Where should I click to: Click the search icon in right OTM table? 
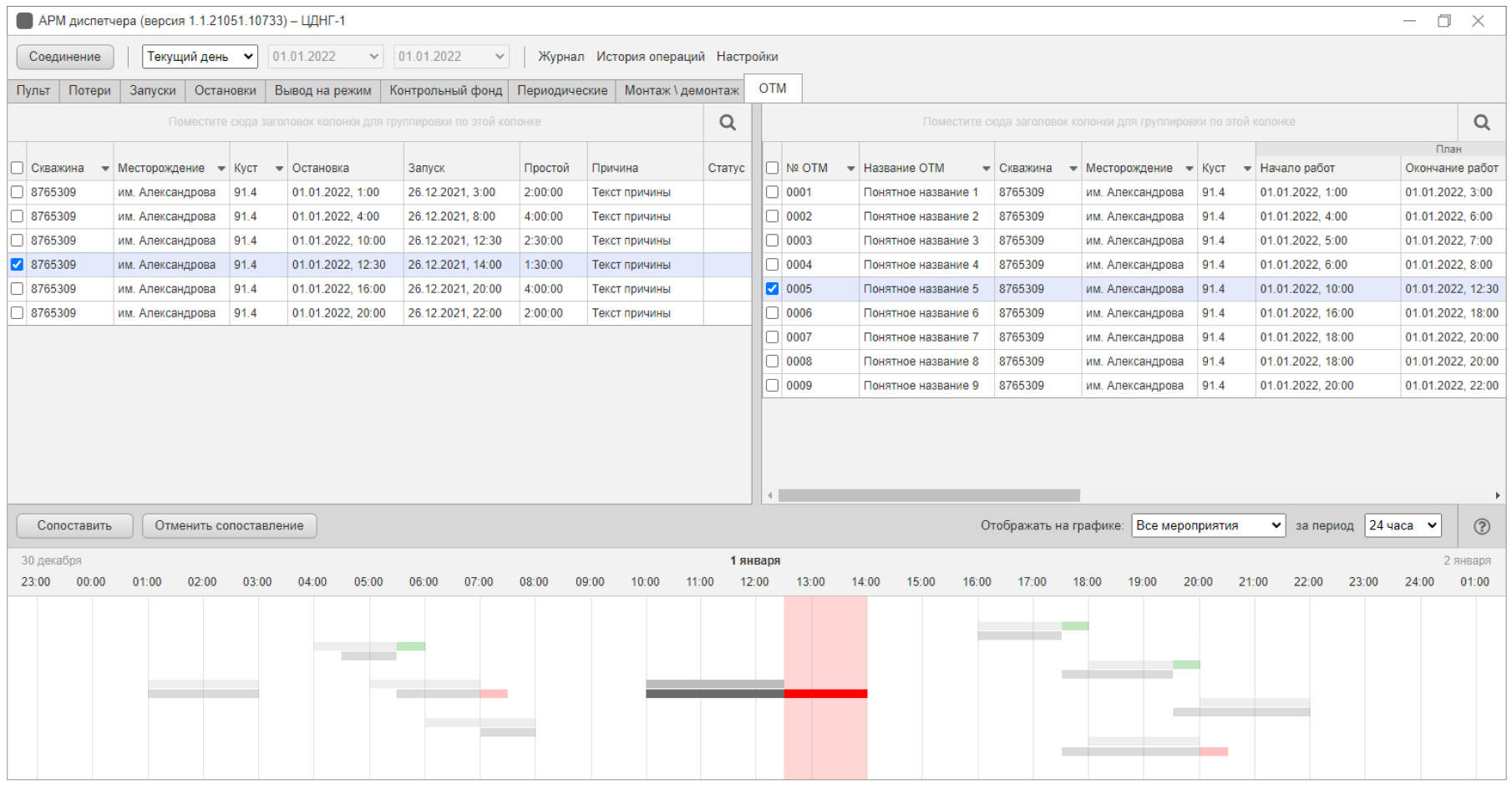(1481, 123)
